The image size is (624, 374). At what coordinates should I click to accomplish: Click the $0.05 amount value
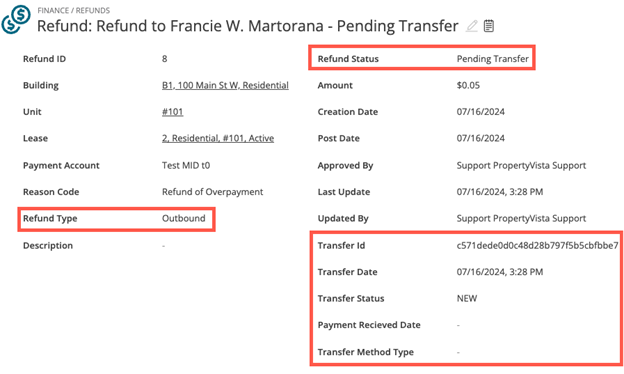pyautogui.click(x=468, y=85)
